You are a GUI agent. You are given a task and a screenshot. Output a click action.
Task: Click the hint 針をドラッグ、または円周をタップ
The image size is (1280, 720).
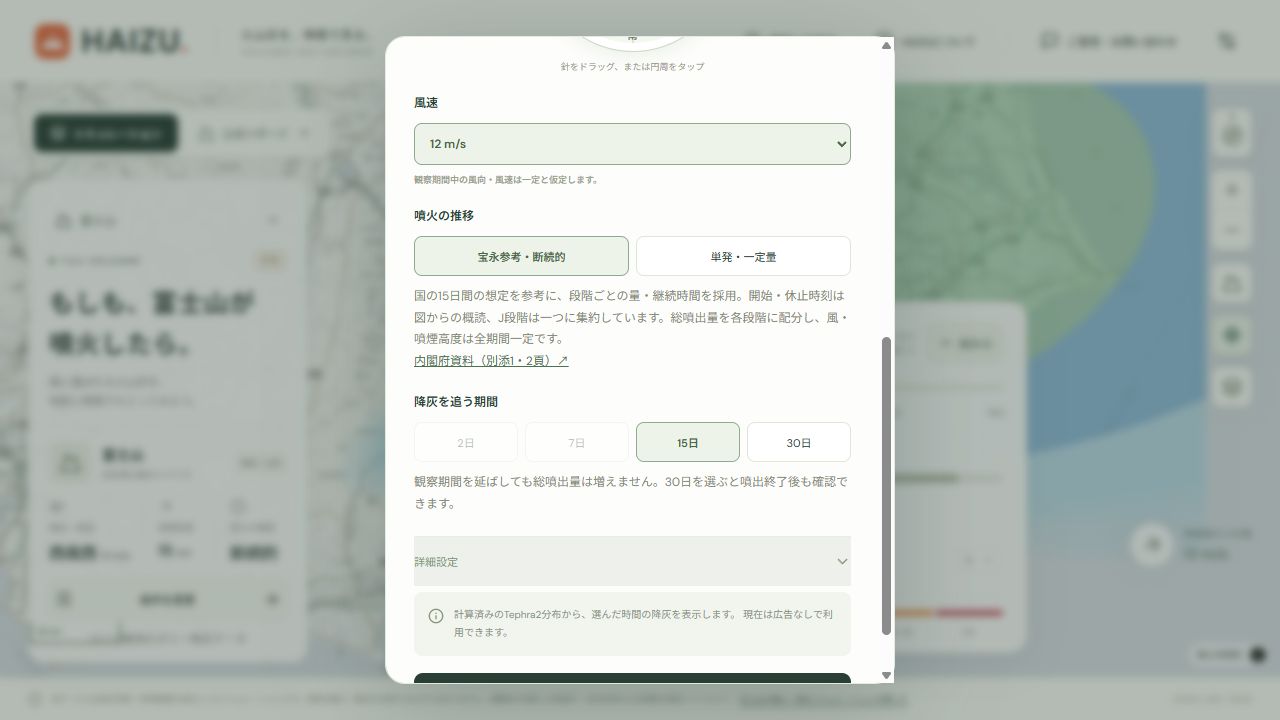point(632,67)
